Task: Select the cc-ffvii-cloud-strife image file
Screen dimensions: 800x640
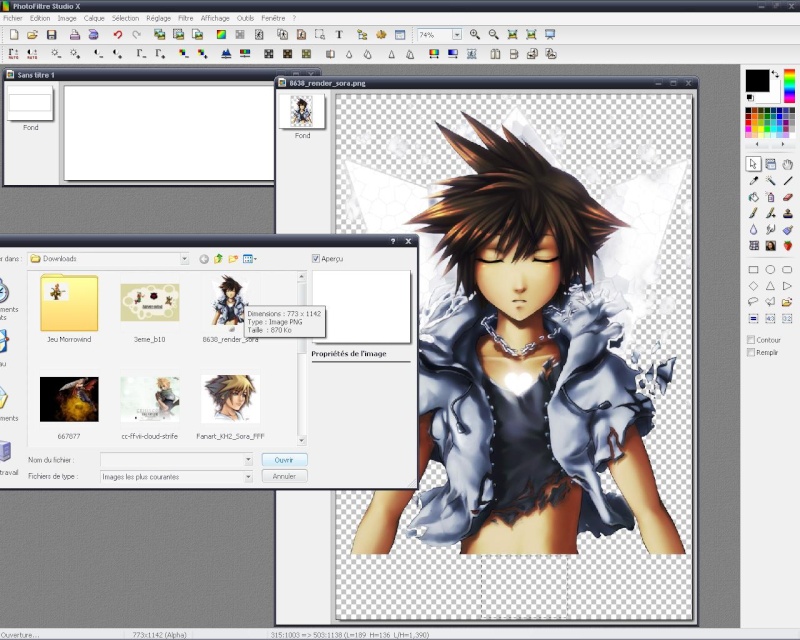Action: pyautogui.click(x=149, y=407)
